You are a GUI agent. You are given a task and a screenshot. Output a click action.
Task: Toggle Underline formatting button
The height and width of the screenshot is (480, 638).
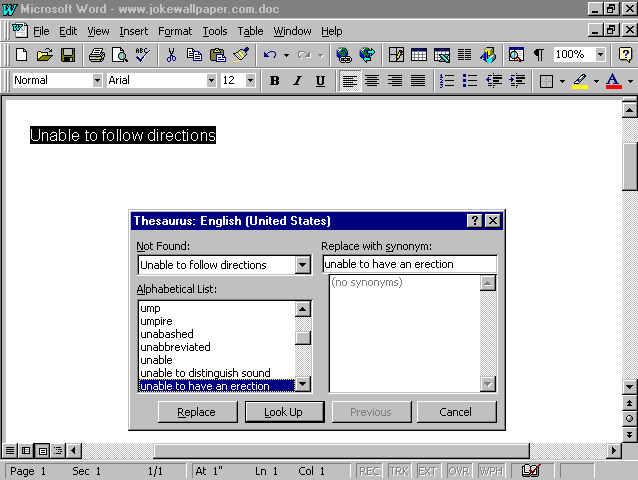click(320, 81)
